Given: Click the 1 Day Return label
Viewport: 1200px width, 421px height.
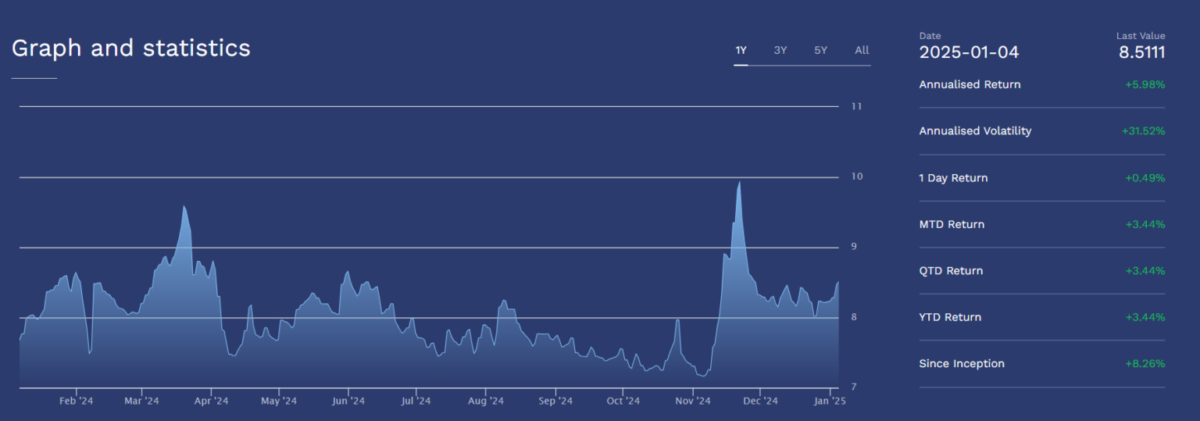Looking at the screenshot, I should (953, 178).
